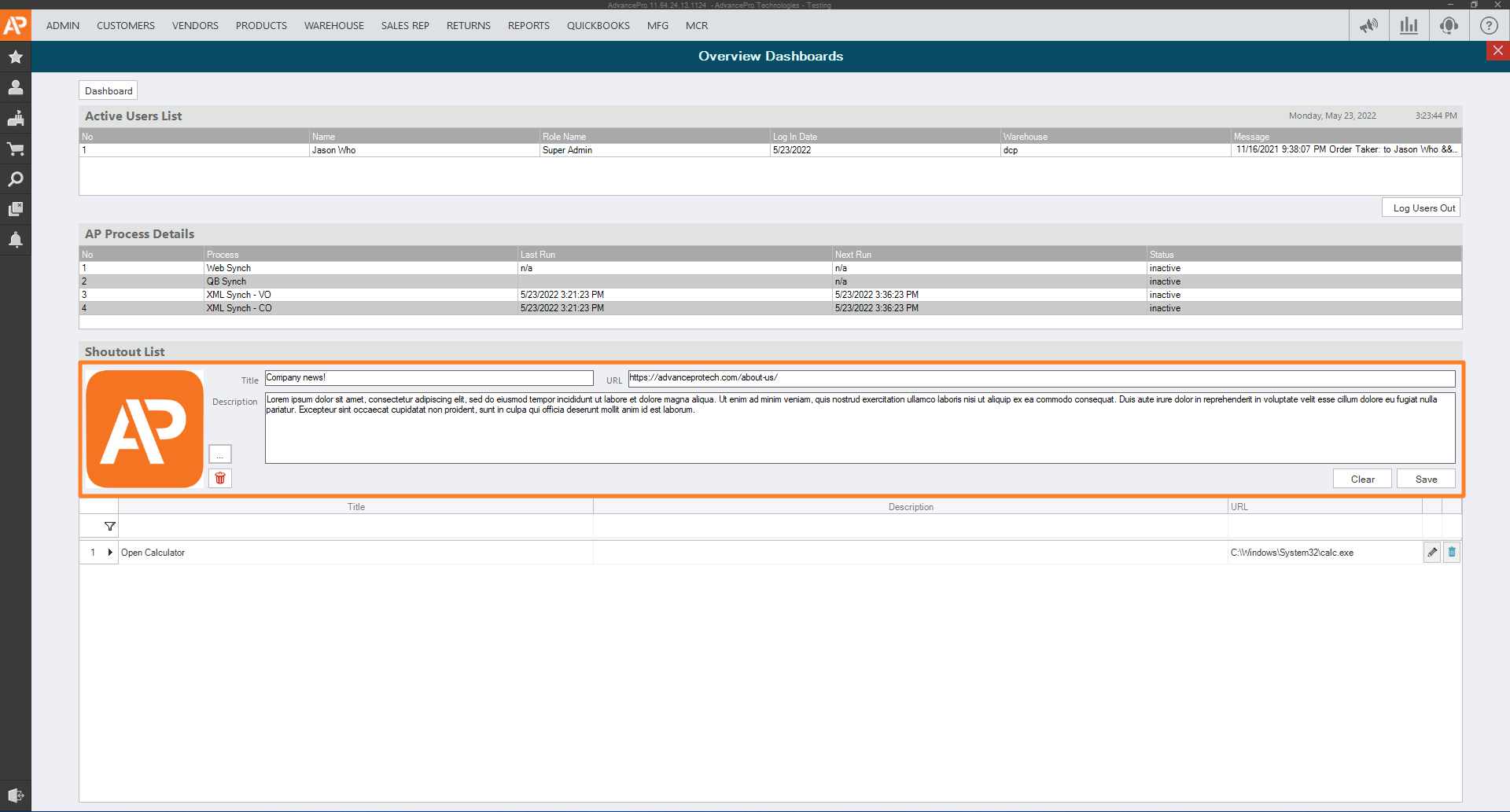Expand the Open Calculator row arrow
Image resolution: width=1510 pixels, height=812 pixels.
[x=110, y=553]
